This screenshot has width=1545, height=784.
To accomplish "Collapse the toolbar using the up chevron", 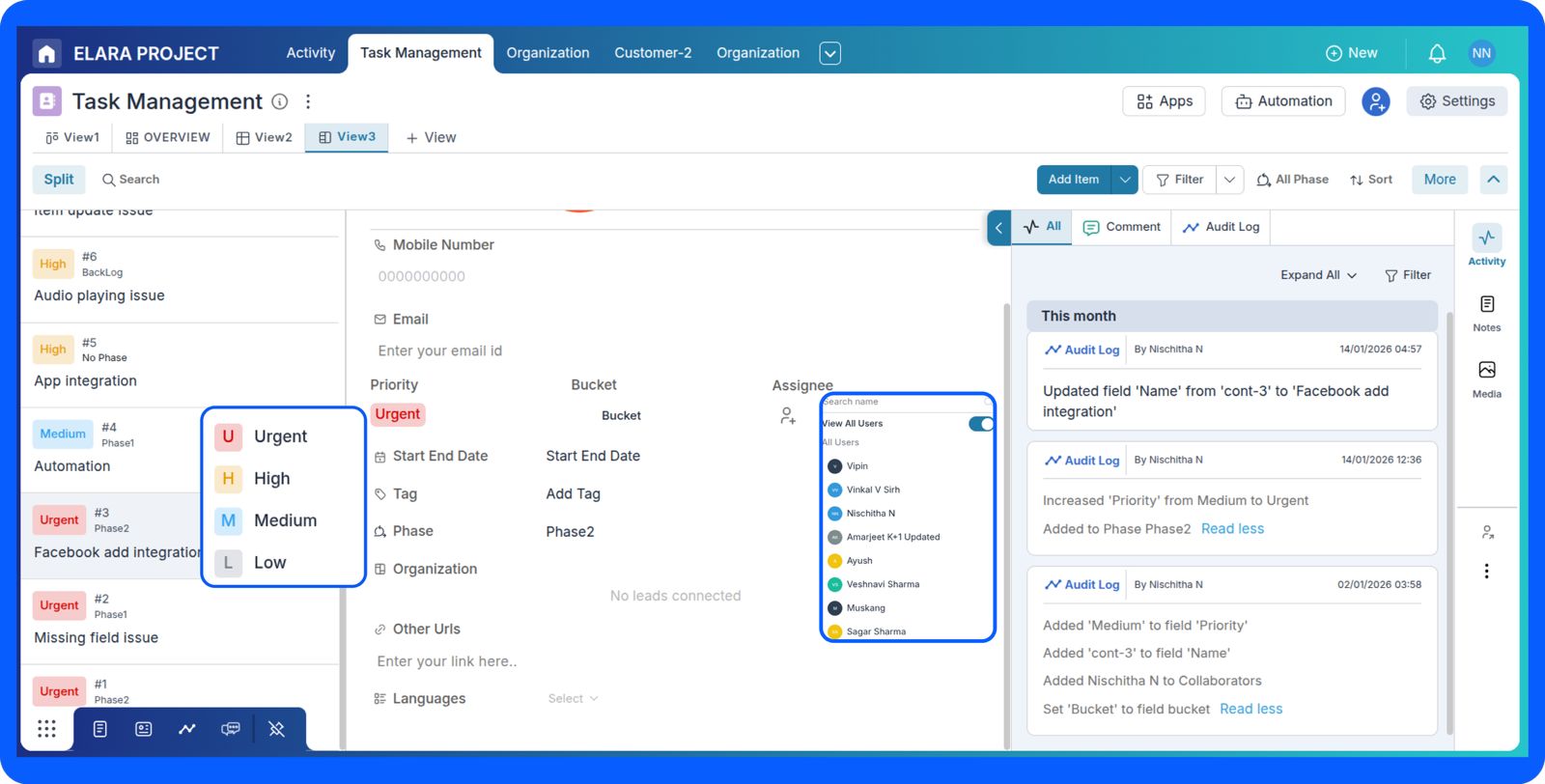I will point(1494,180).
